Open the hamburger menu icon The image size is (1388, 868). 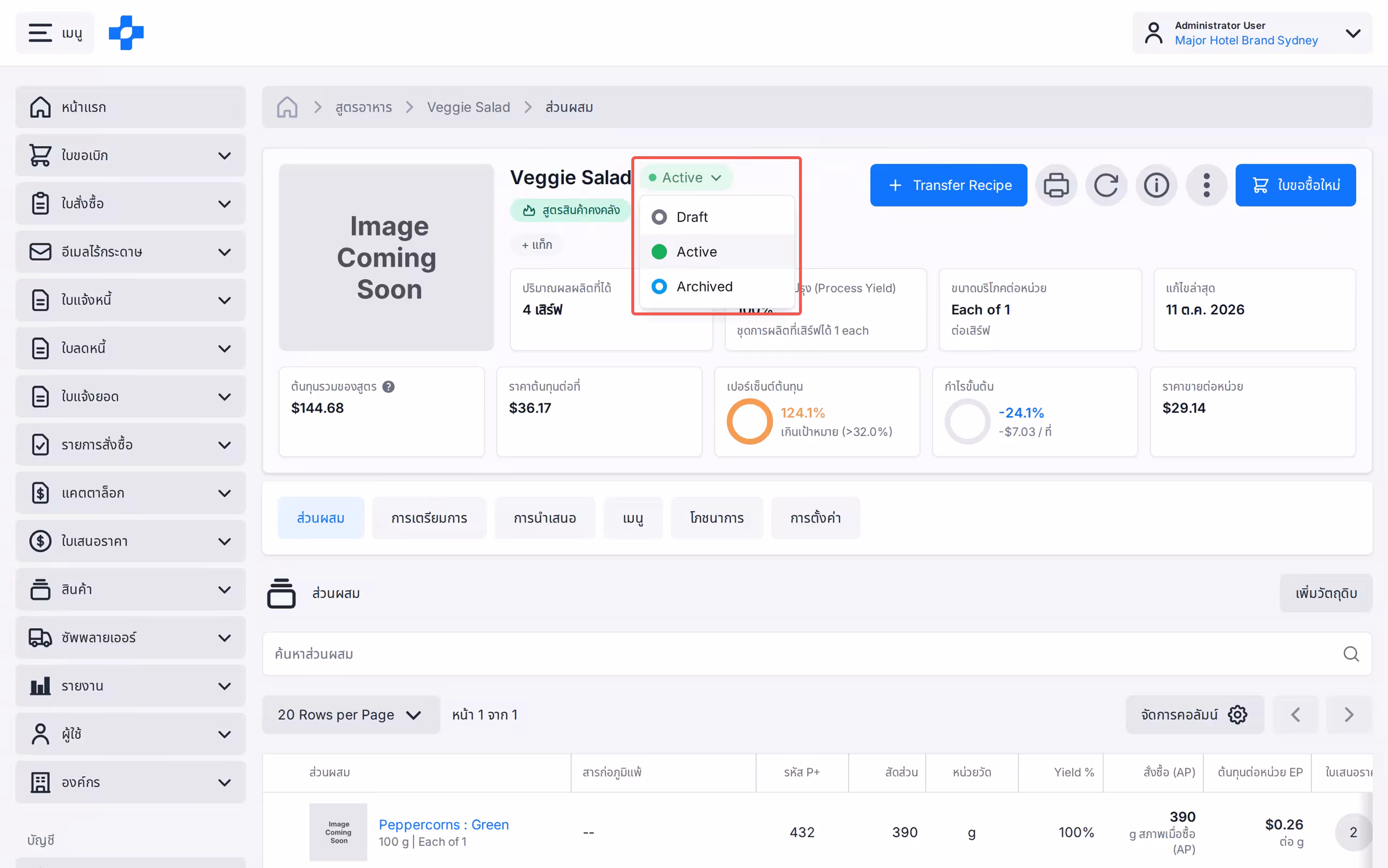40,33
